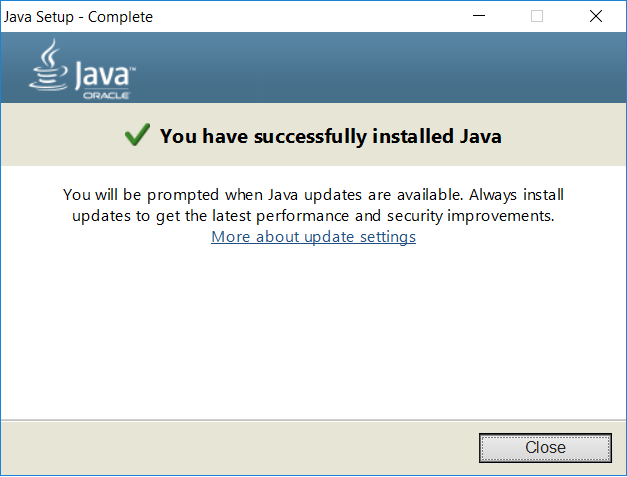Viewport: 627px width, 477px height.
Task: Click the greyed-out maximize window button
Action: (x=537, y=16)
